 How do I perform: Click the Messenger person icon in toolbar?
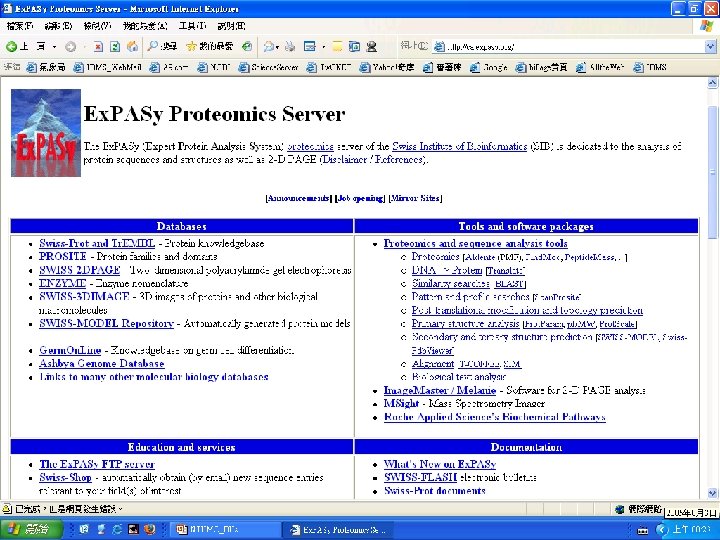coord(372,46)
